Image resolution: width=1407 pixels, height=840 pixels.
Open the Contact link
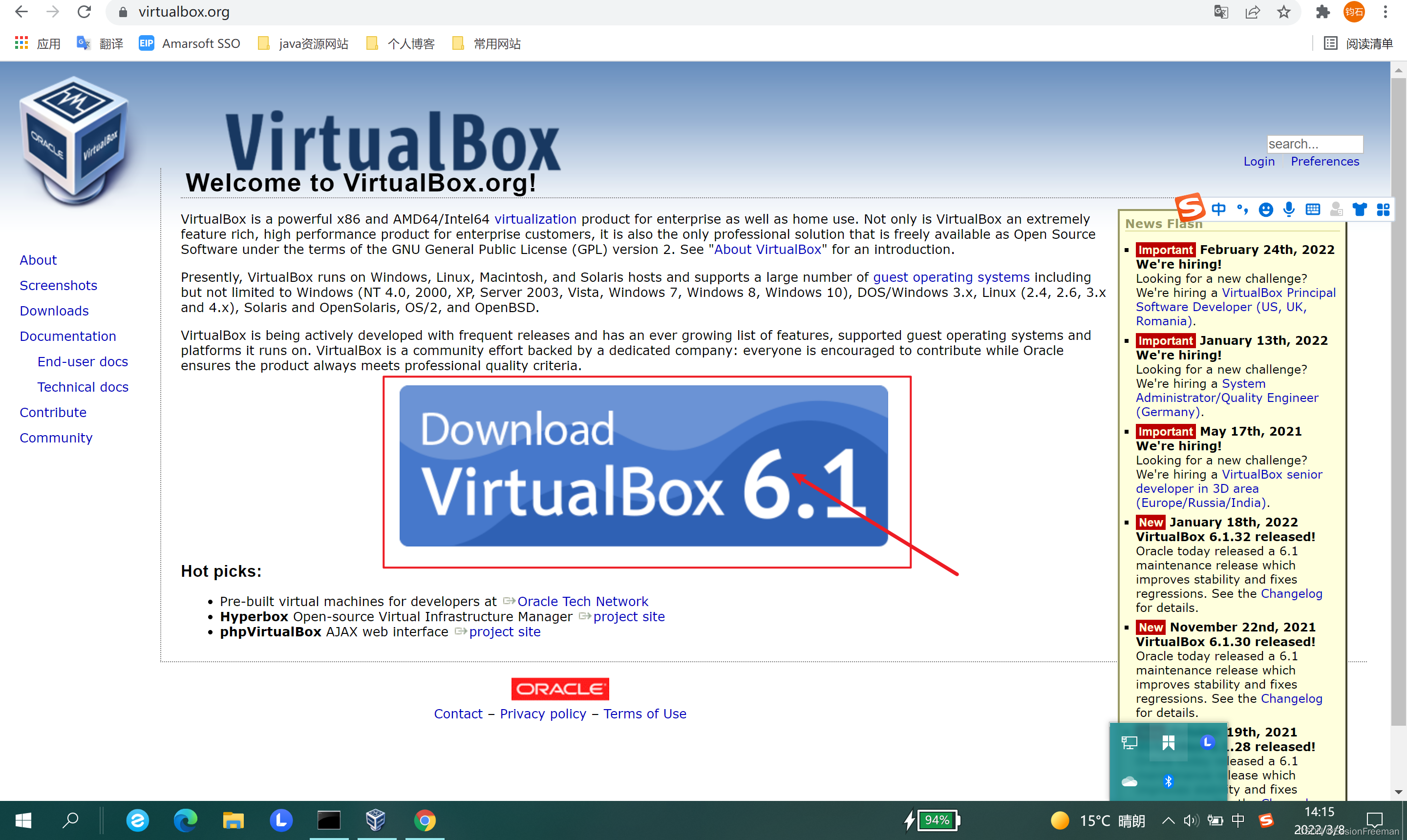tap(458, 714)
